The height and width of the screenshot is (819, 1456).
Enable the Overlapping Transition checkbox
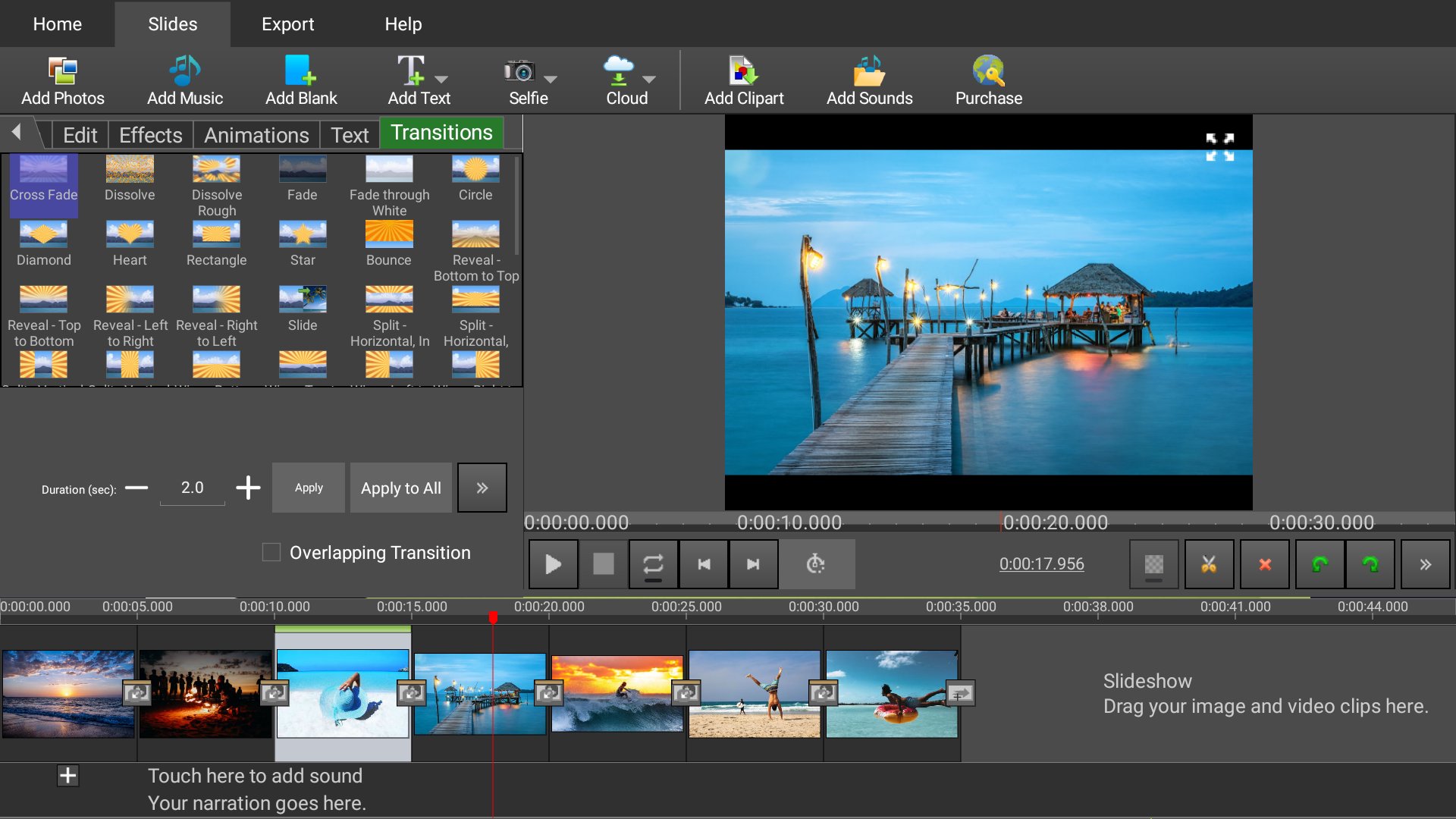[271, 552]
